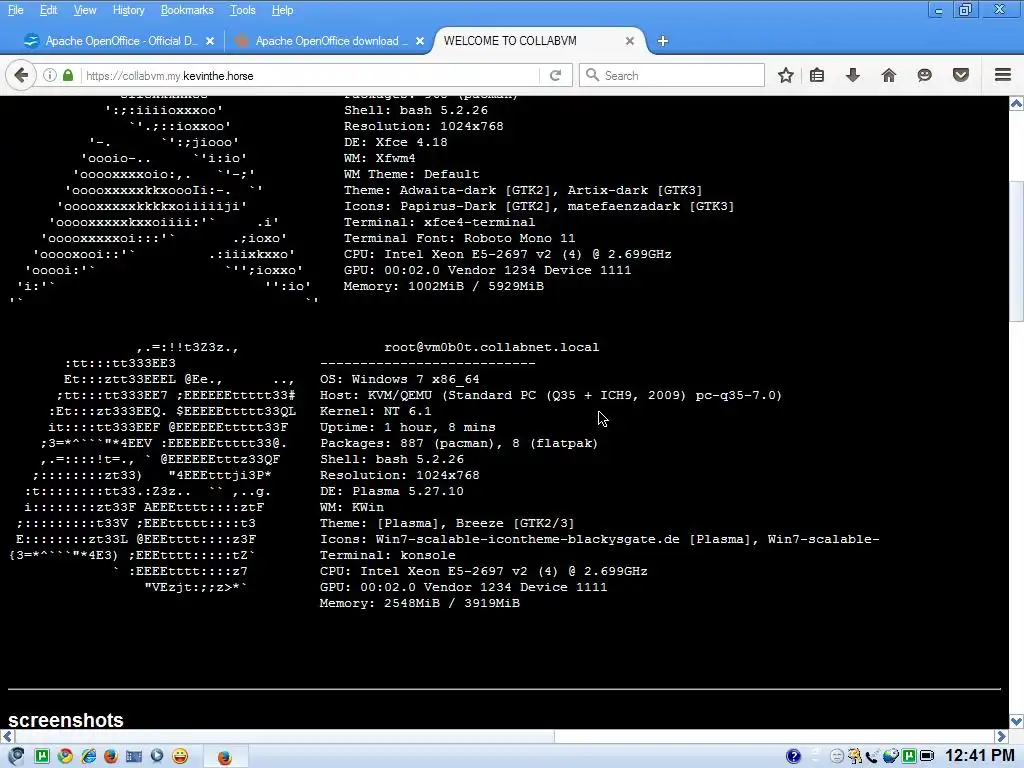Go back using the browser back arrow
The image size is (1024, 768).
21,75
